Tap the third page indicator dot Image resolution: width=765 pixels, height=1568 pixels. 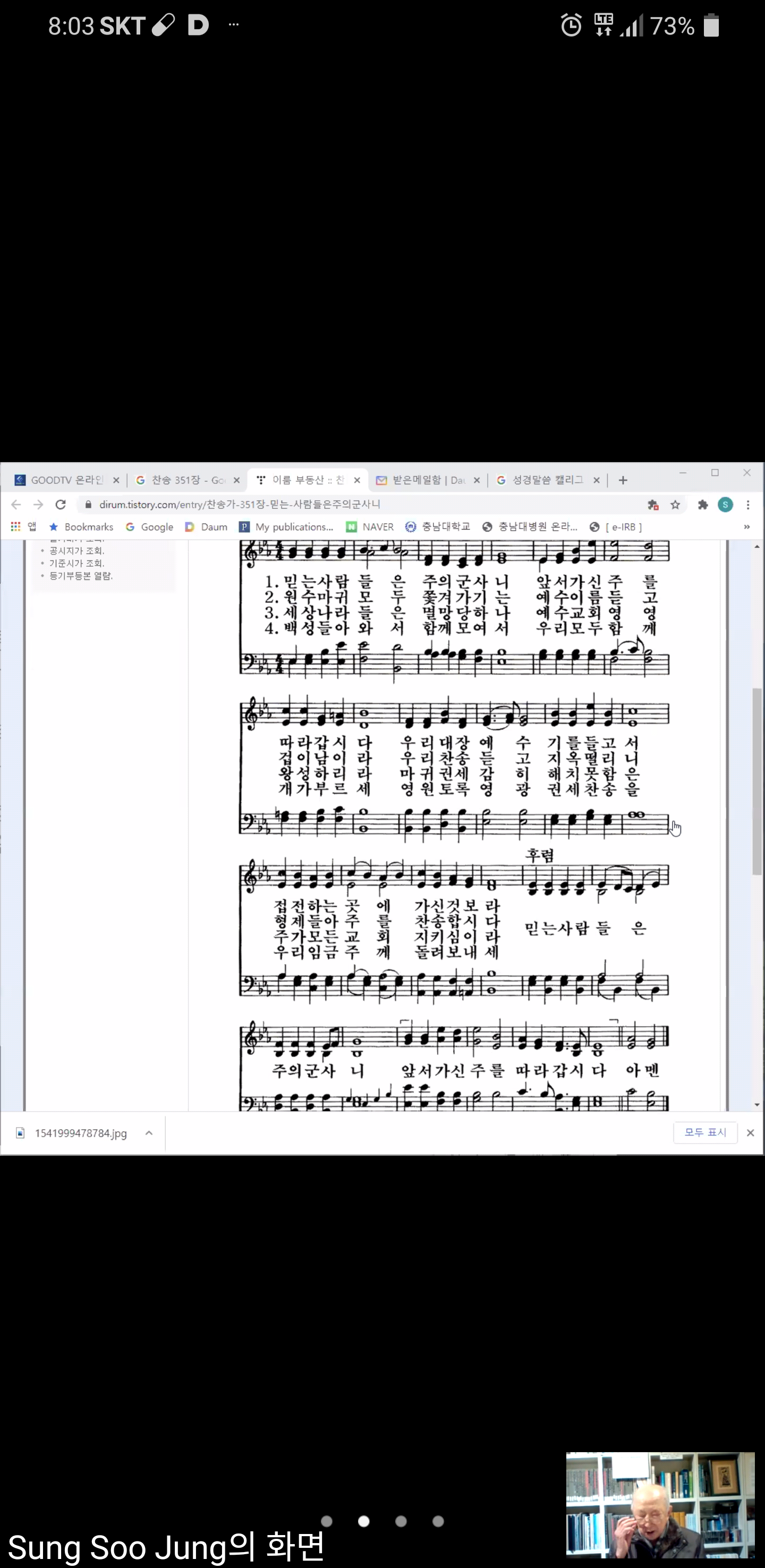coord(401,1521)
